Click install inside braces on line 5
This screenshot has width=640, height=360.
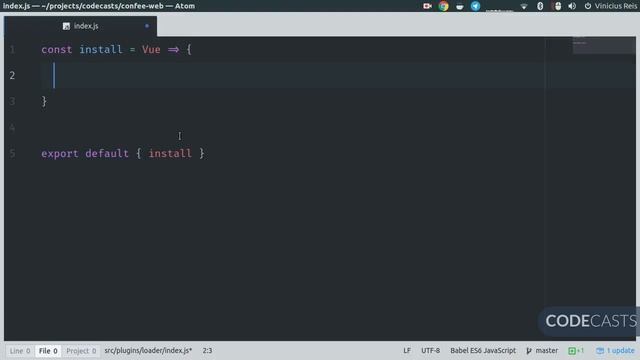pyautogui.click(x=170, y=153)
